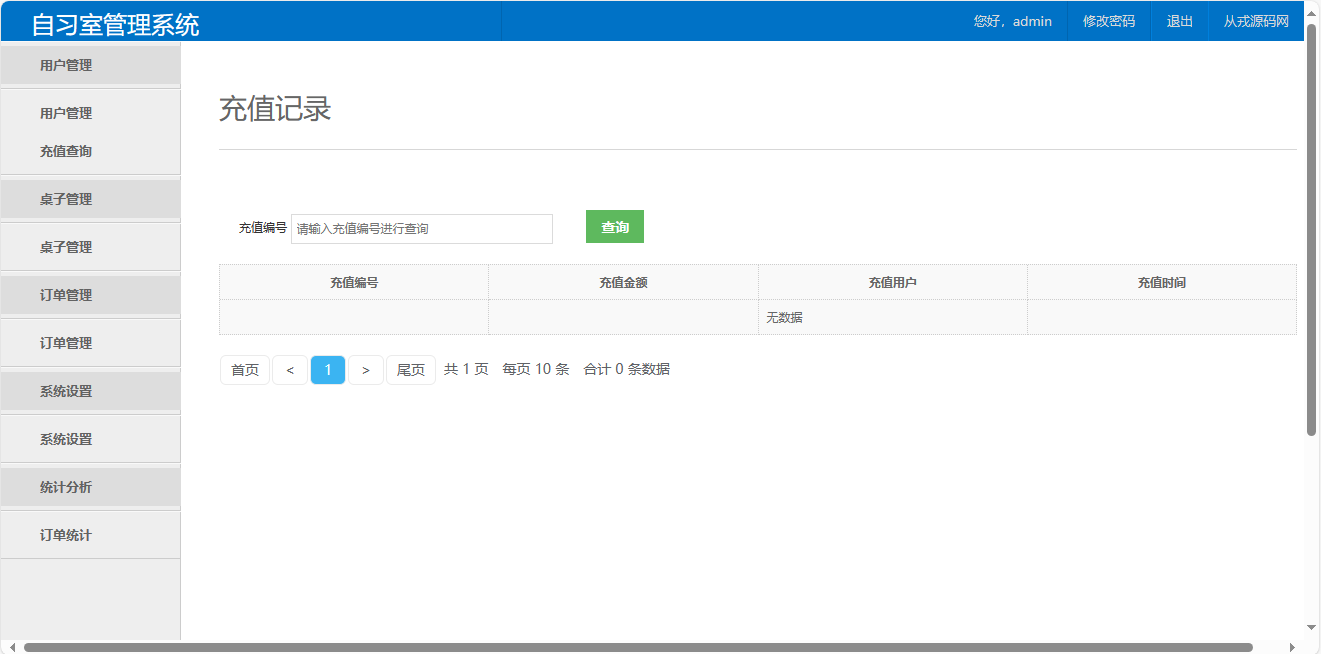Click the horizontal scrollbar left arrow
Viewport: 1321px width, 654px height.
coord(11,647)
